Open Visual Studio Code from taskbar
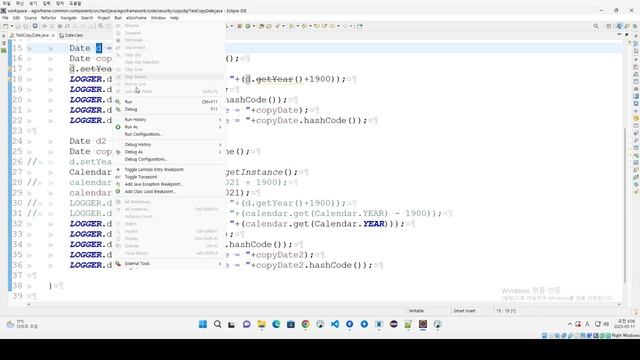Viewport: 640px width, 360px height. (x=335, y=324)
